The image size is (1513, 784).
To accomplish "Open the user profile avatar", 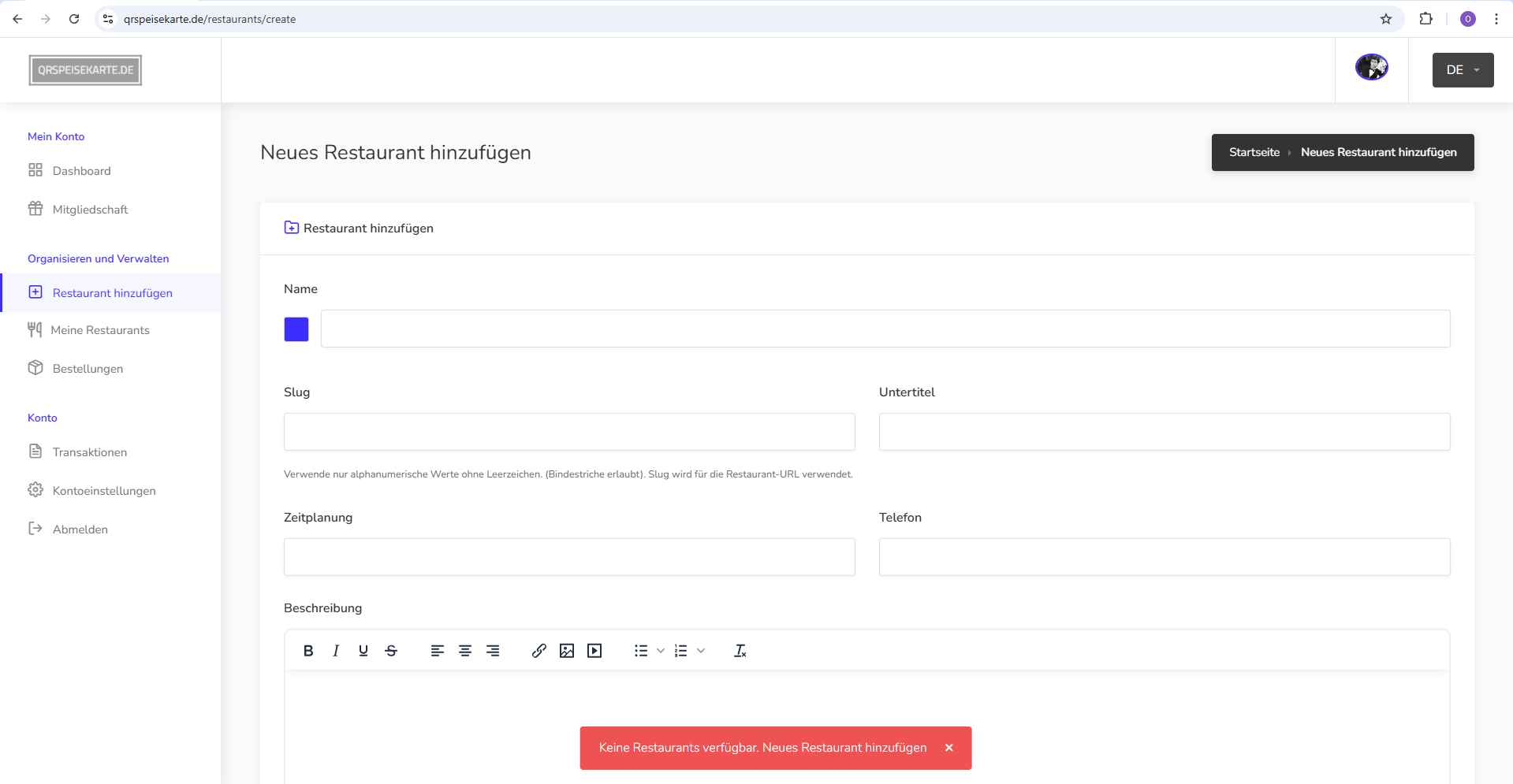I will click(x=1372, y=68).
